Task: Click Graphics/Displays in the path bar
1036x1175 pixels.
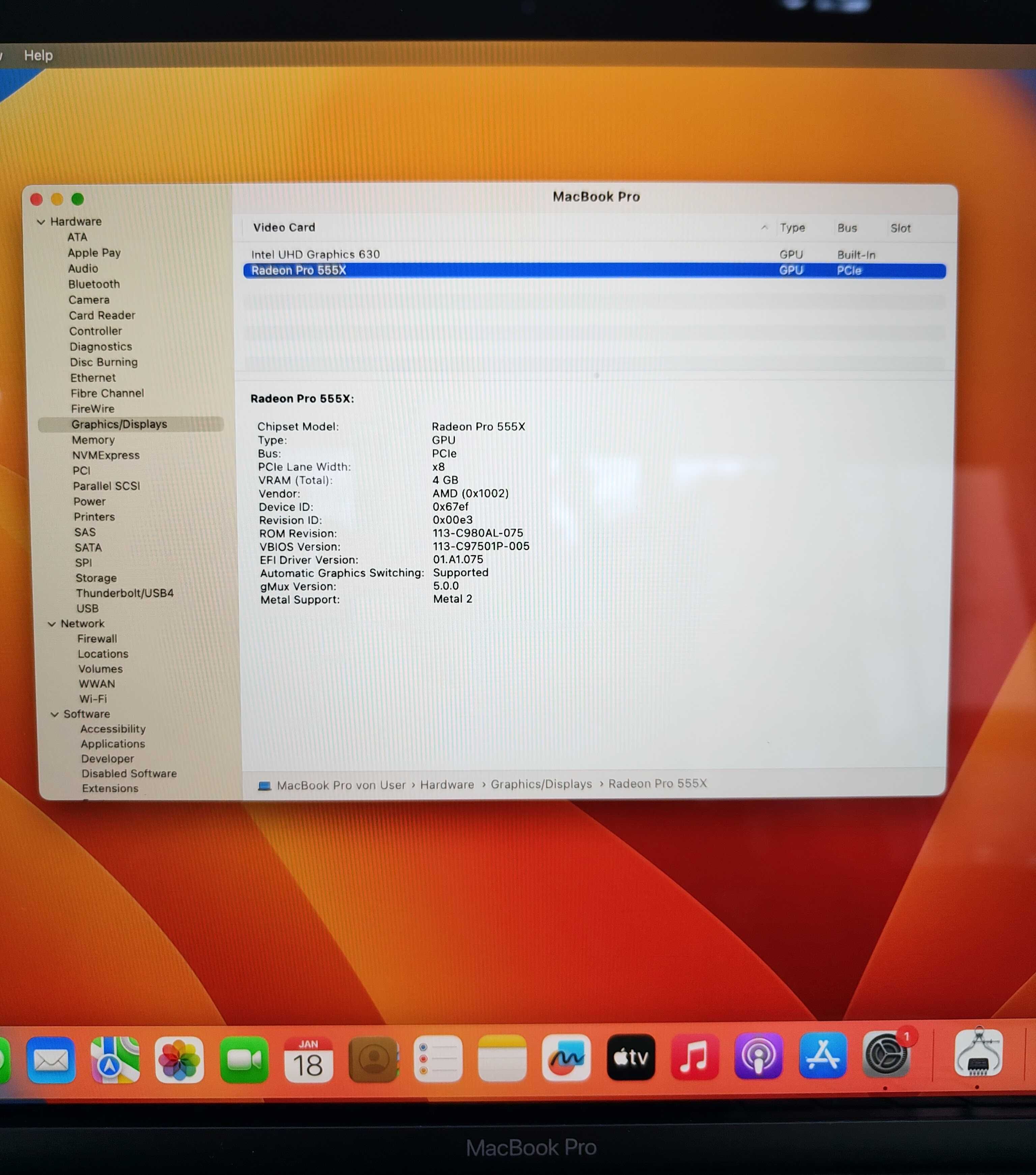Action: click(541, 784)
